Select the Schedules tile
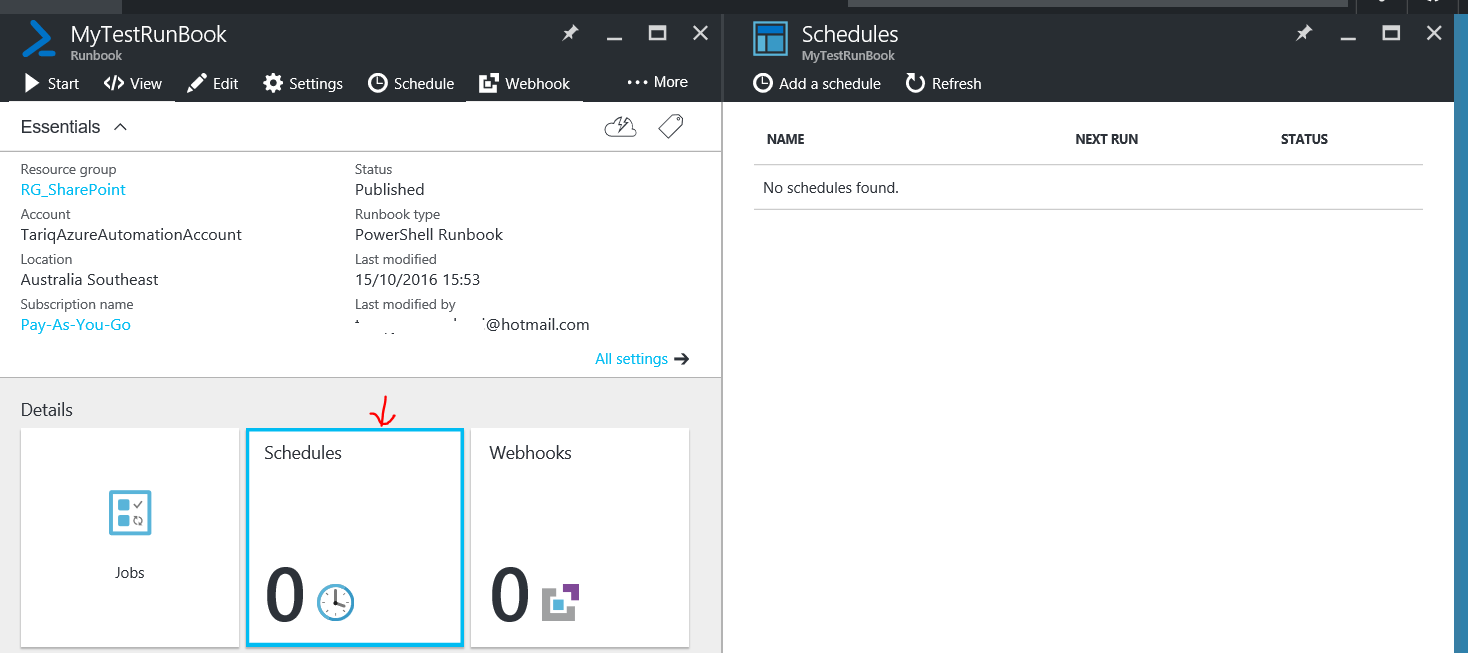The image size is (1468, 653). pyautogui.click(x=355, y=538)
